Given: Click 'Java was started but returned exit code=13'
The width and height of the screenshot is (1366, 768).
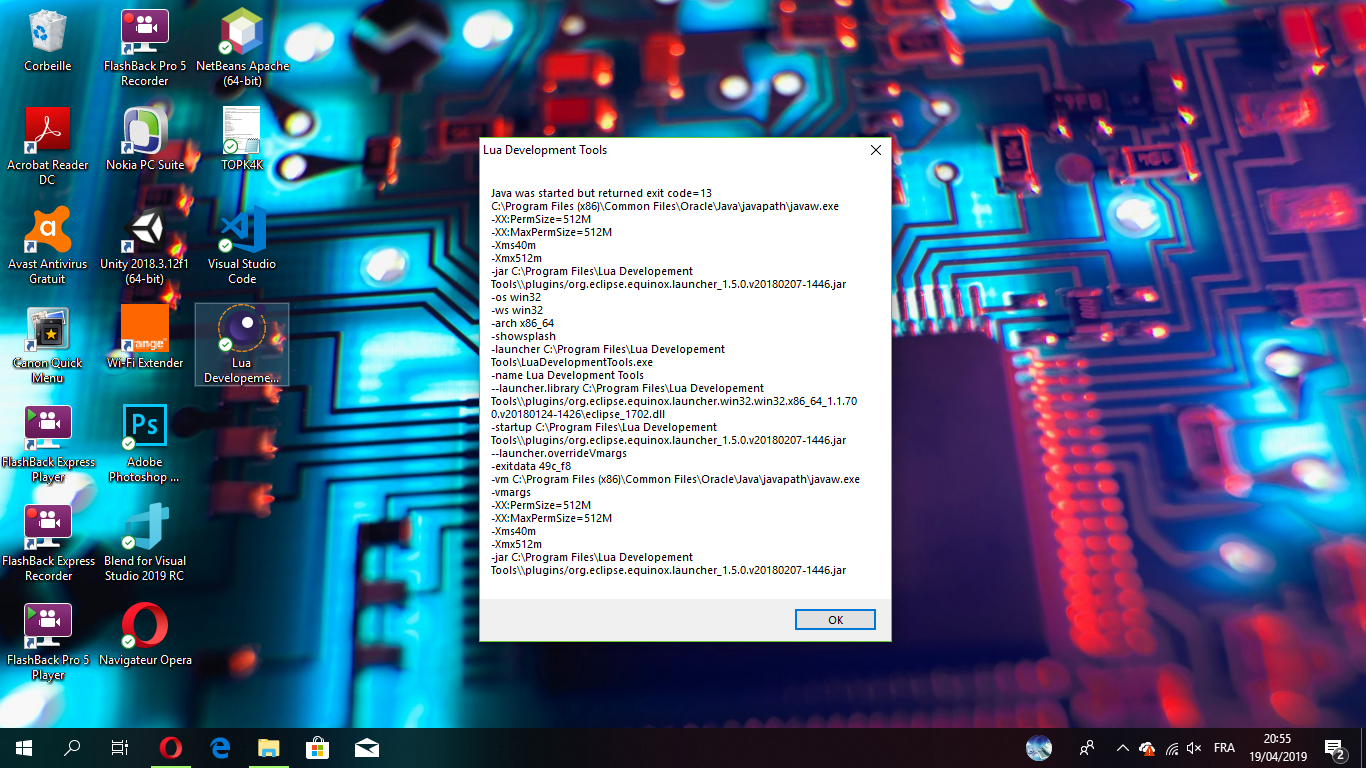Looking at the screenshot, I should point(601,193).
